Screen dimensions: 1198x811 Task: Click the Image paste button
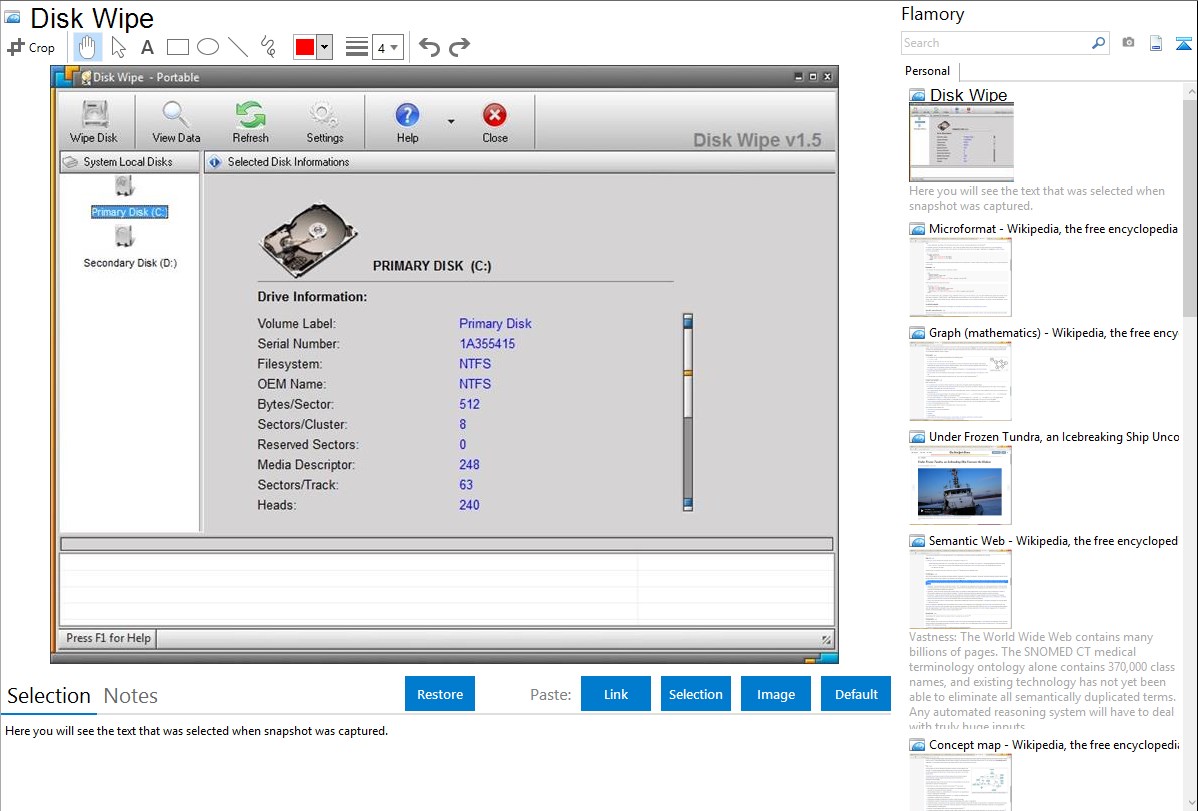776,694
